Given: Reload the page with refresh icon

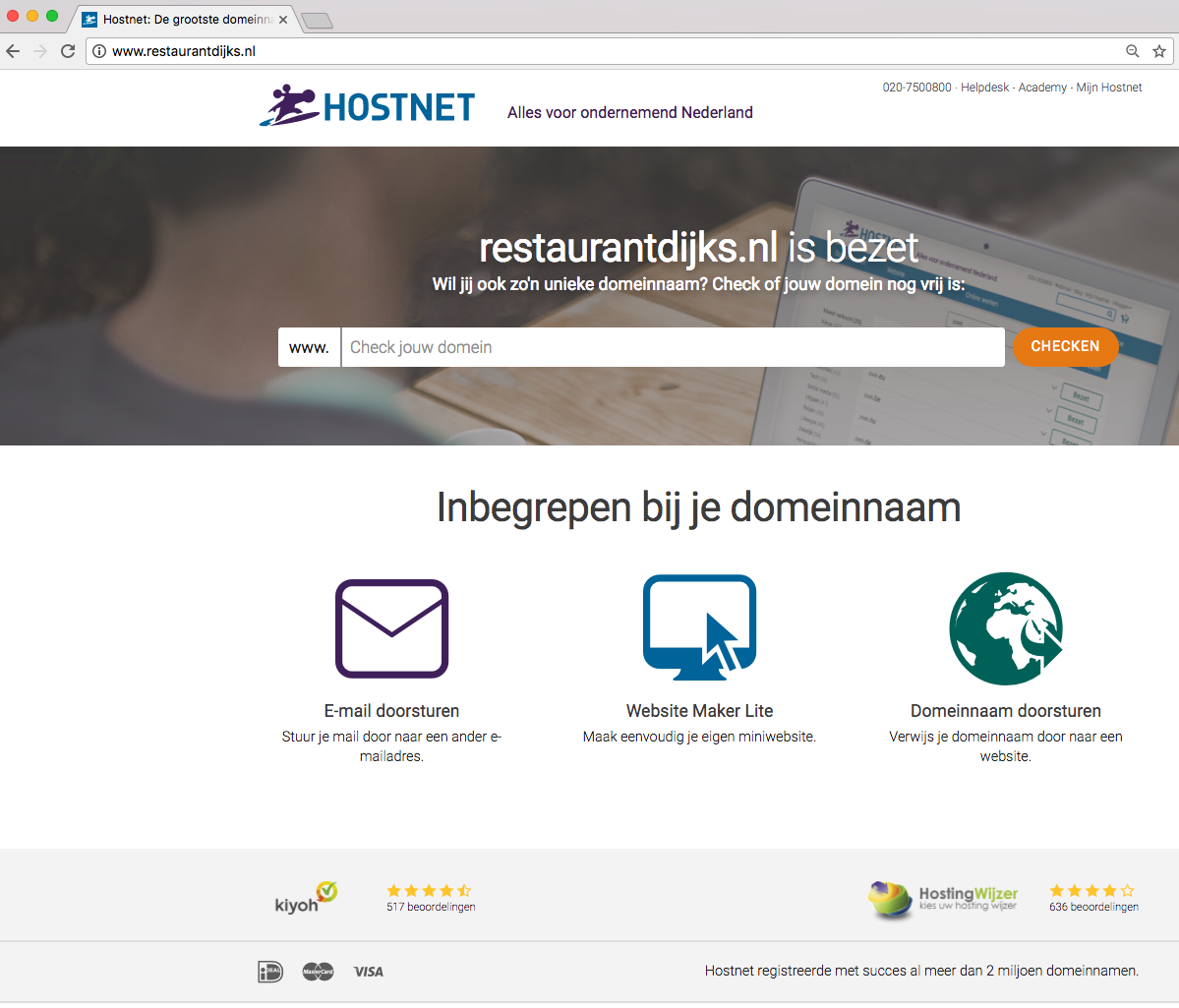Looking at the screenshot, I should pos(68,51).
